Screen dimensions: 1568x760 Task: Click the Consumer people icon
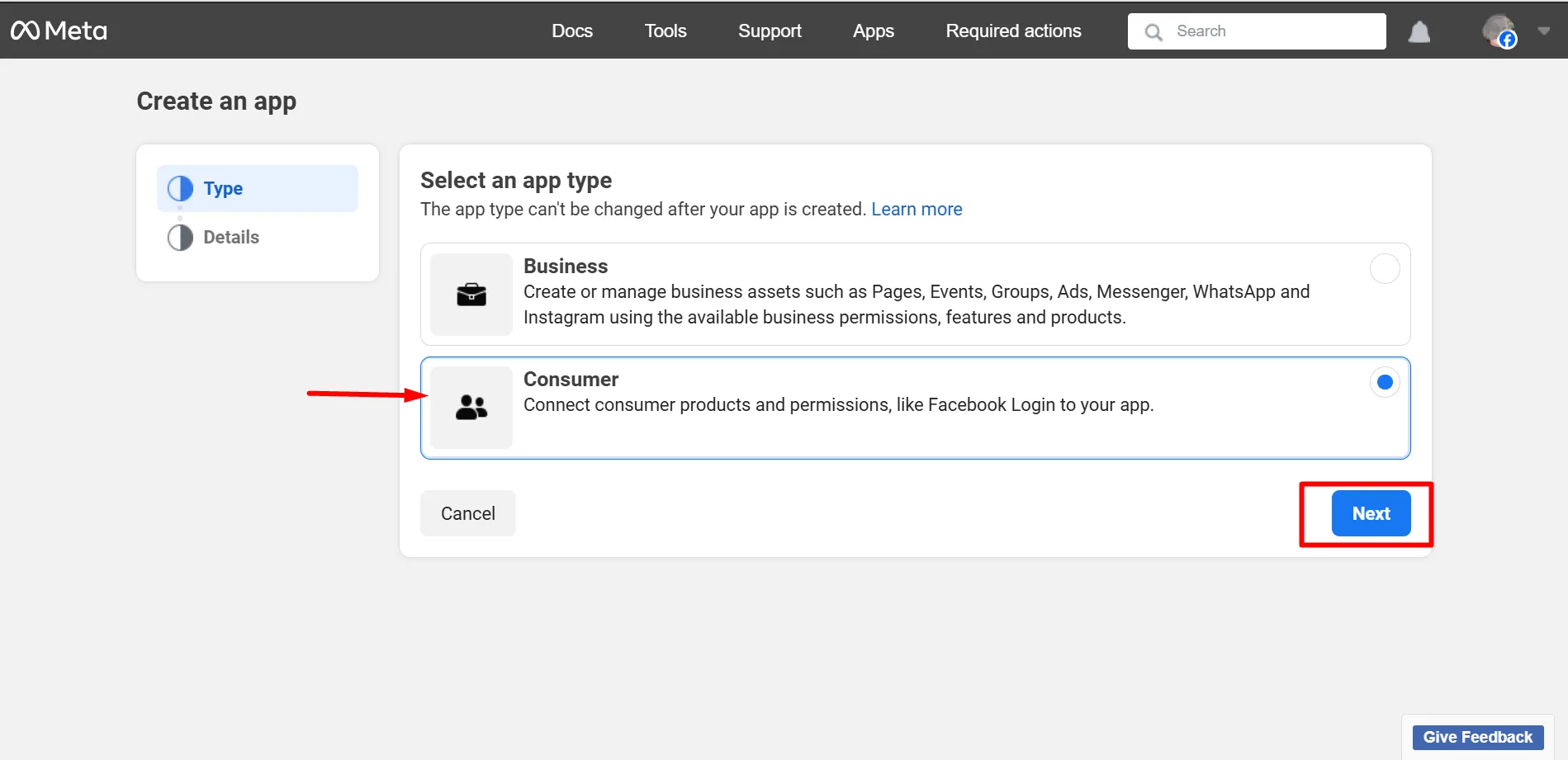click(x=471, y=408)
